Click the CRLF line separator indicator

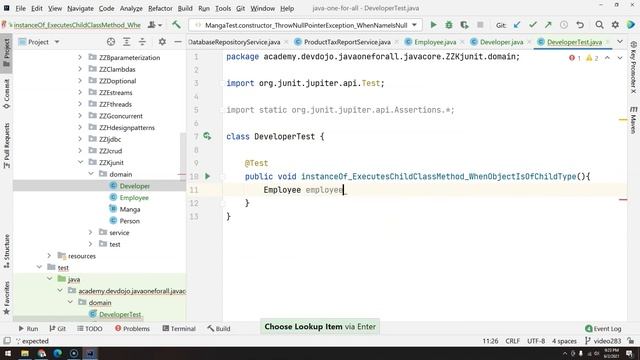(x=512, y=341)
